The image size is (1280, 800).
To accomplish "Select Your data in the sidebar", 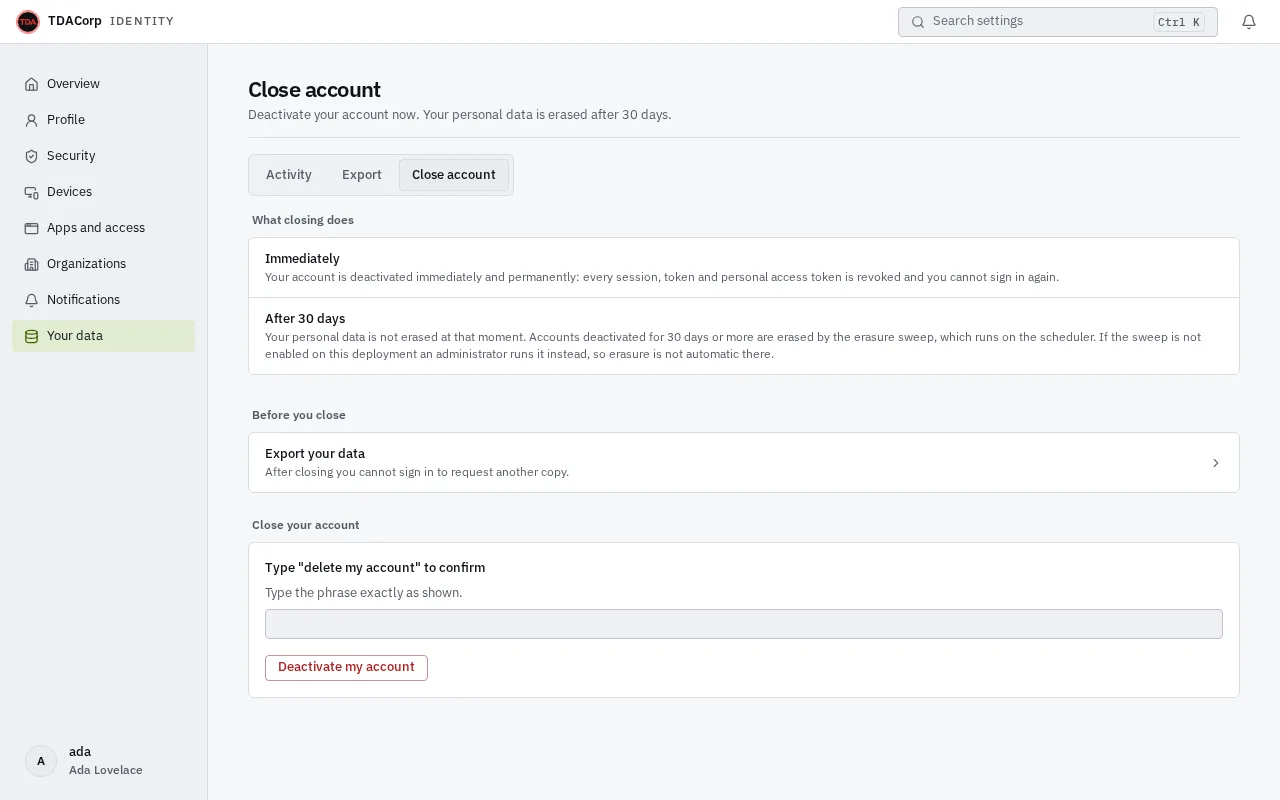I will (x=104, y=336).
